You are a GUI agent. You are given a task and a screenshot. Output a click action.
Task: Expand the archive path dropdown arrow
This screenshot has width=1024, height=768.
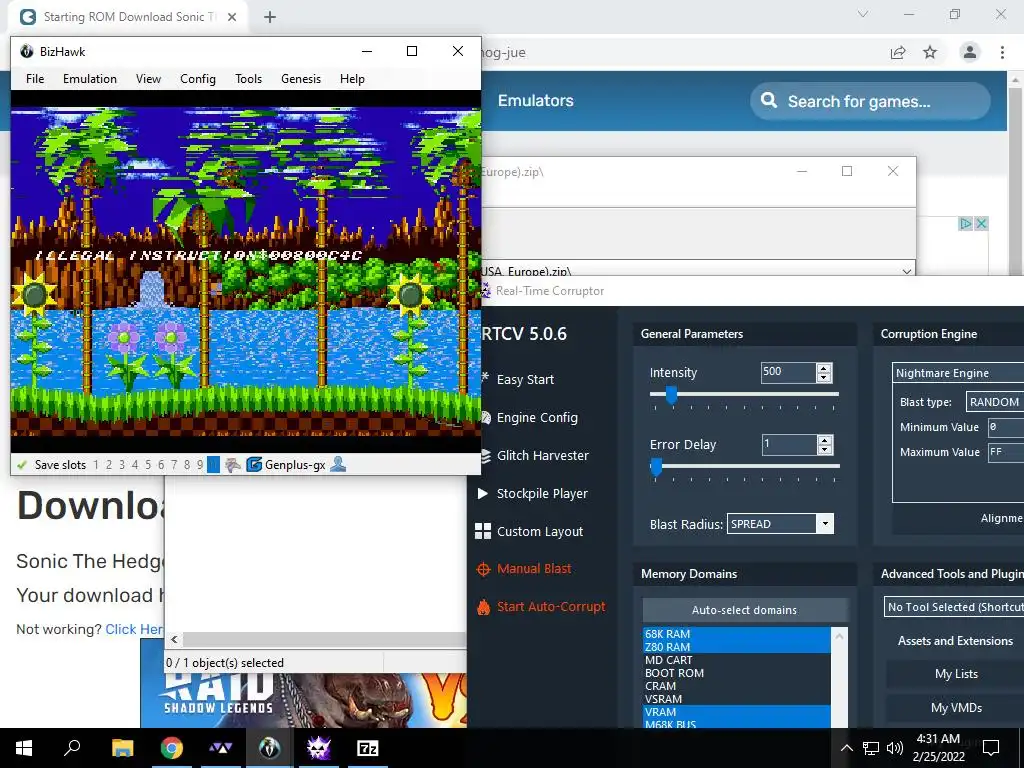click(906, 270)
